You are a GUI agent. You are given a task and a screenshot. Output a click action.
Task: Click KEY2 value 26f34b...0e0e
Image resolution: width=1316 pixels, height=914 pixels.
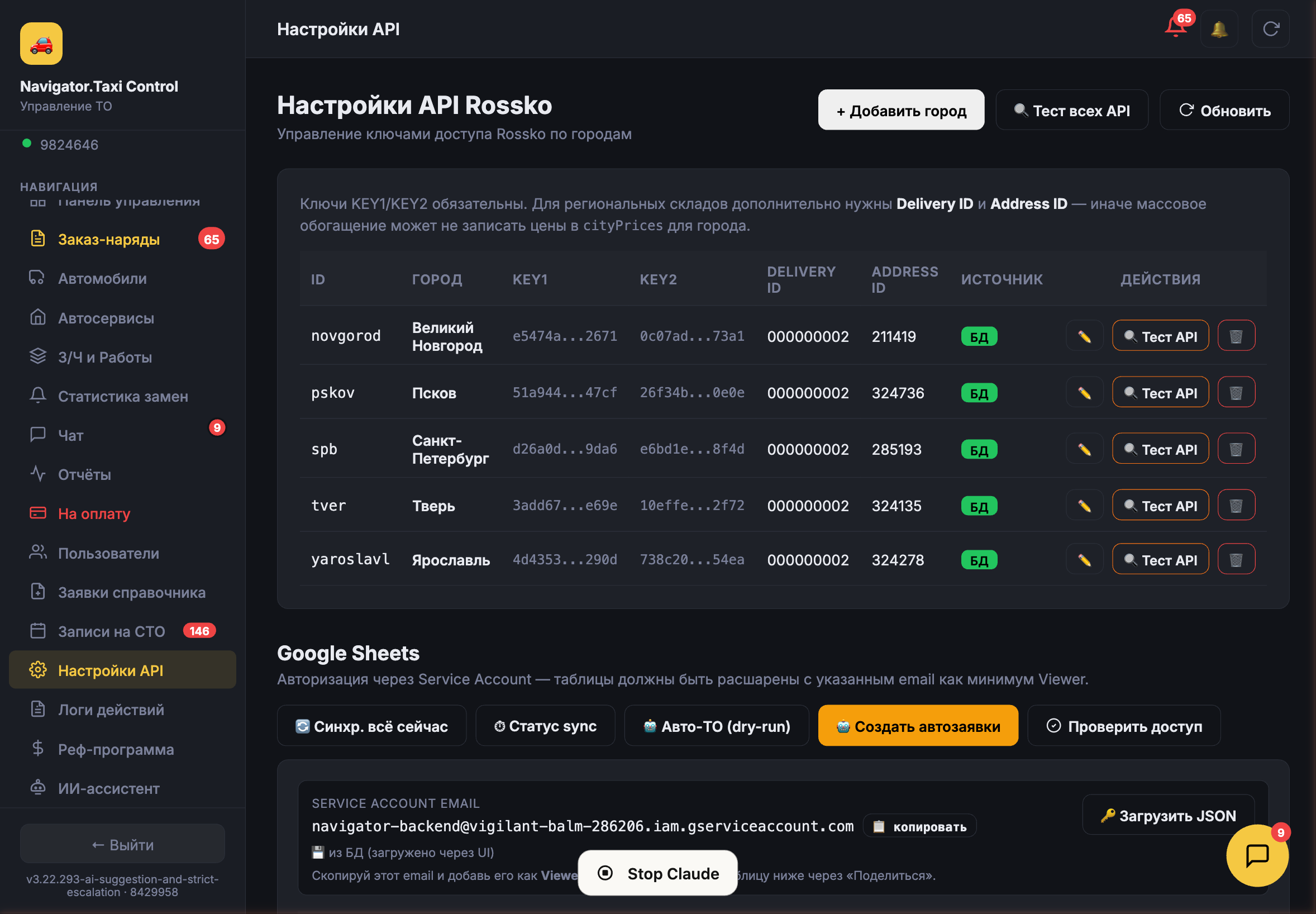click(692, 393)
